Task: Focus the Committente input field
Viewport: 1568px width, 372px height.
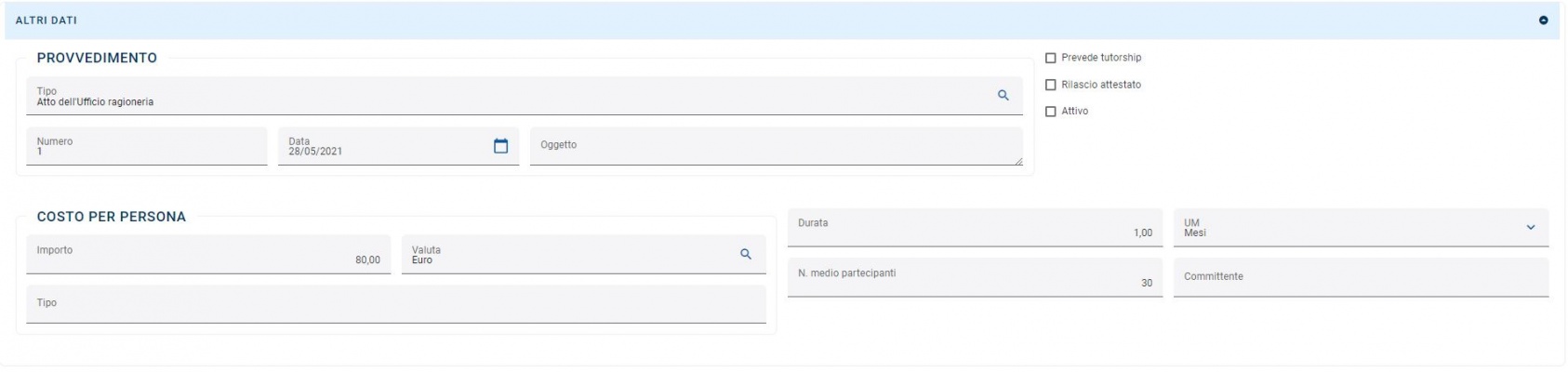Action: [1361, 277]
